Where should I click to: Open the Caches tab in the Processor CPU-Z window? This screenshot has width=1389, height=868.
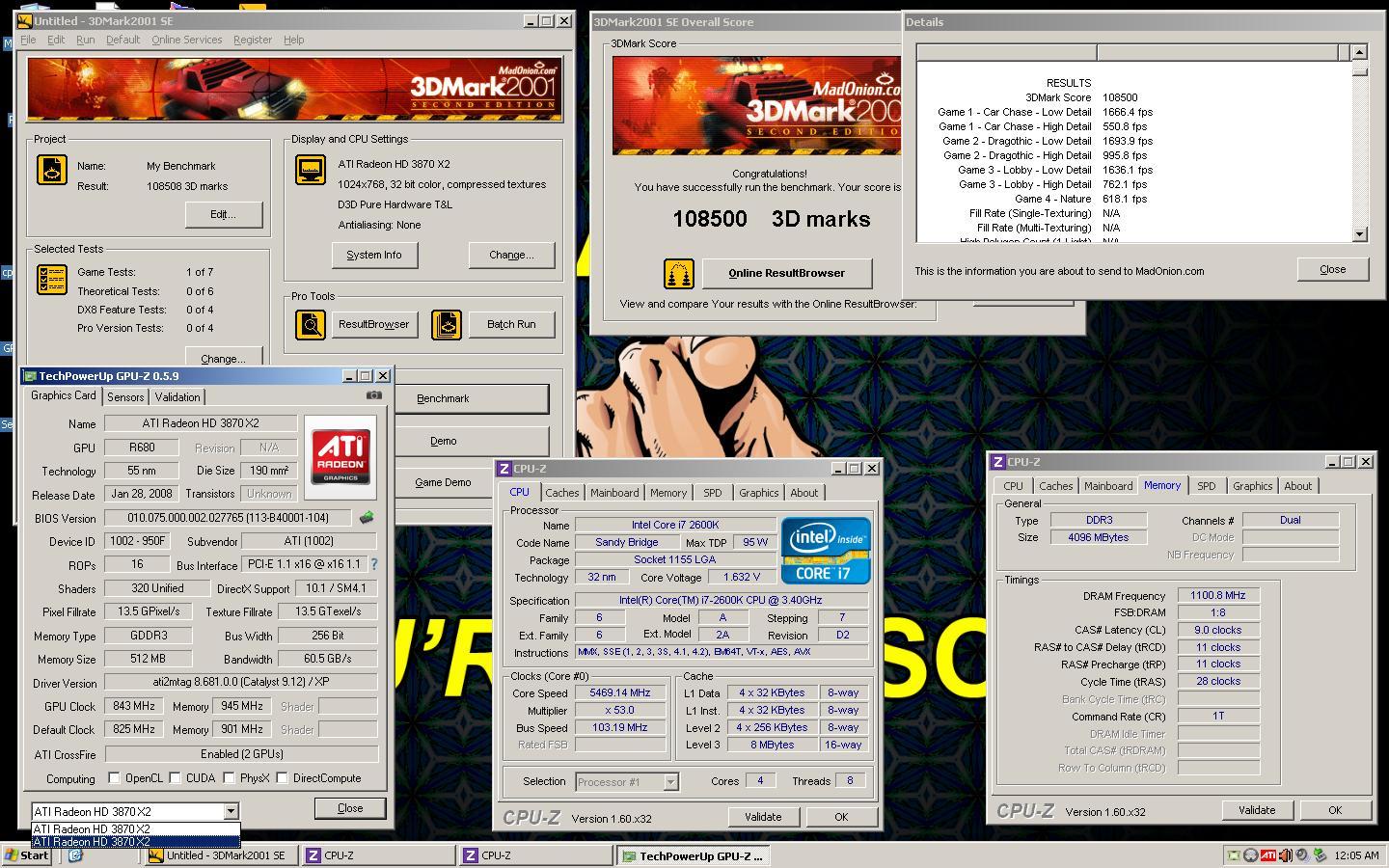[562, 493]
